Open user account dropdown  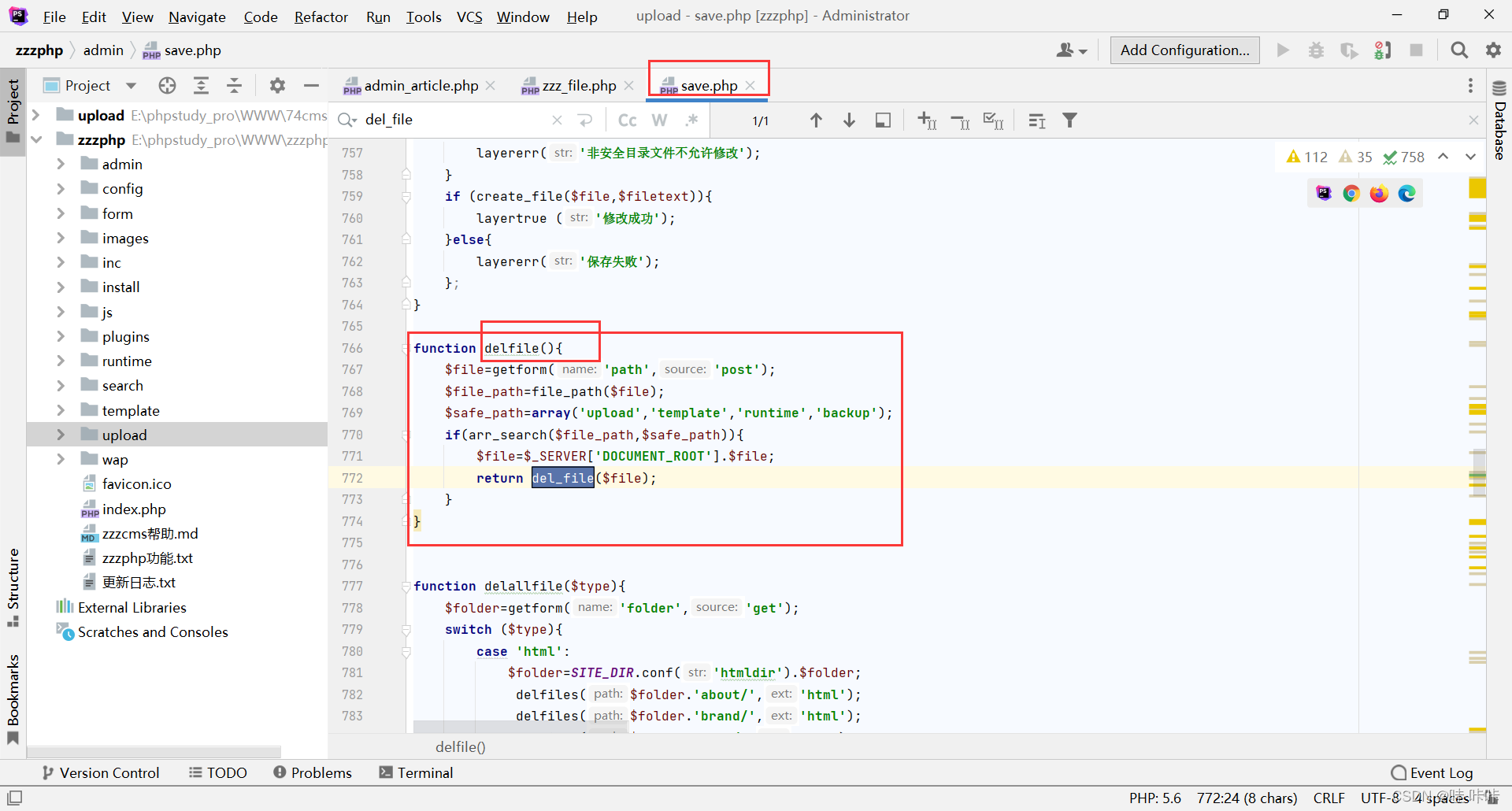tap(1072, 50)
